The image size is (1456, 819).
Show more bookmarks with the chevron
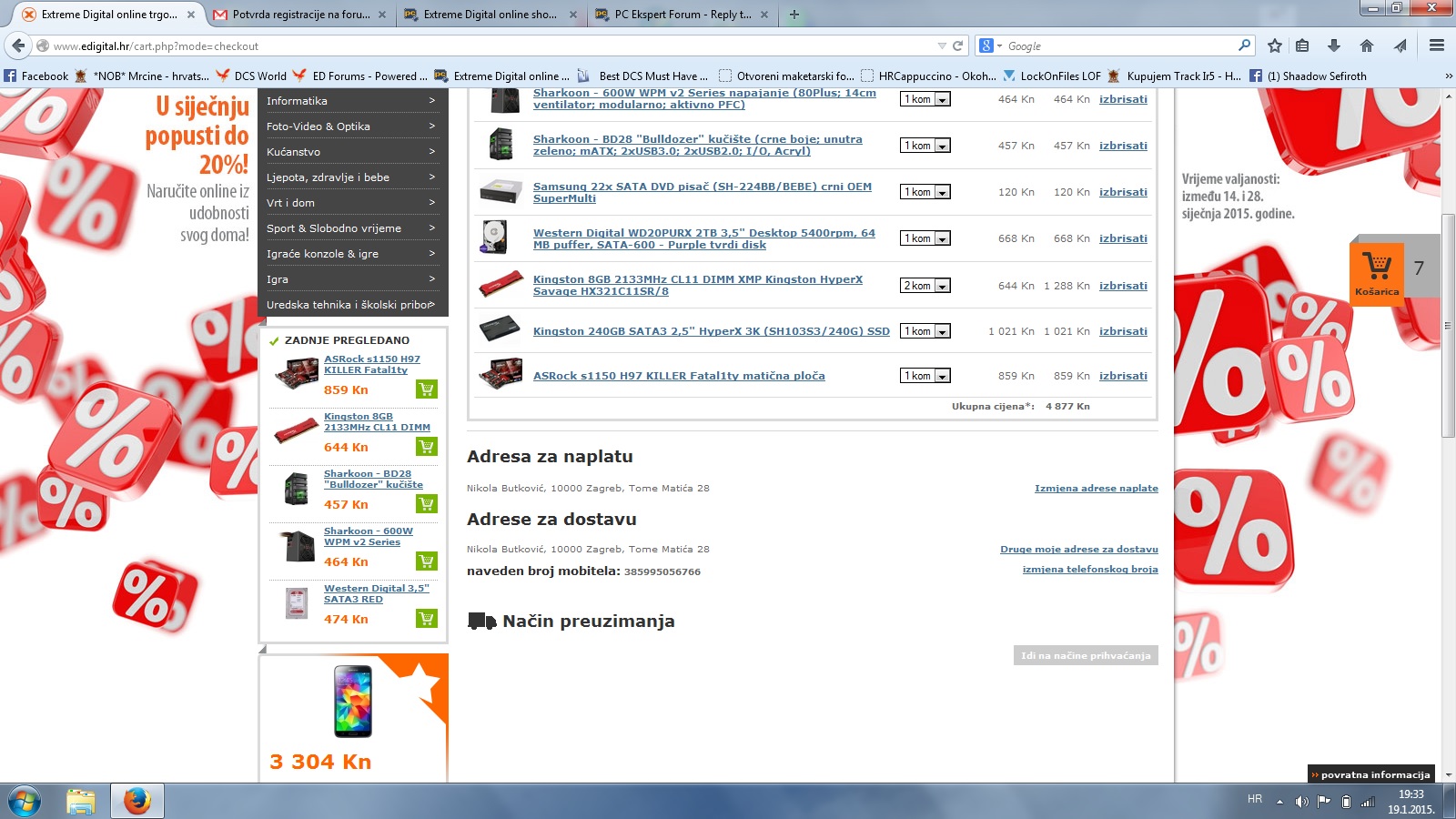[x=1448, y=76]
